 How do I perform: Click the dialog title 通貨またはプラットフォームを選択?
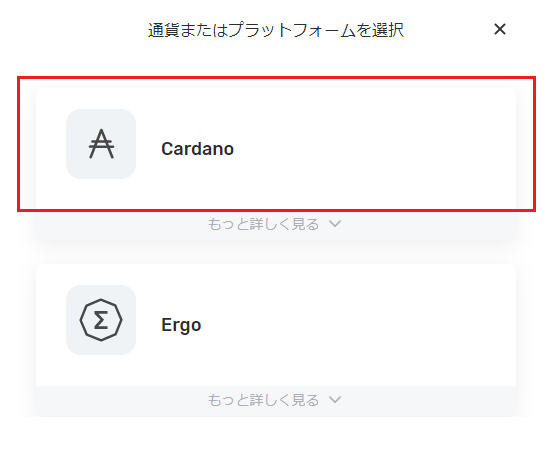click(276, 30)
